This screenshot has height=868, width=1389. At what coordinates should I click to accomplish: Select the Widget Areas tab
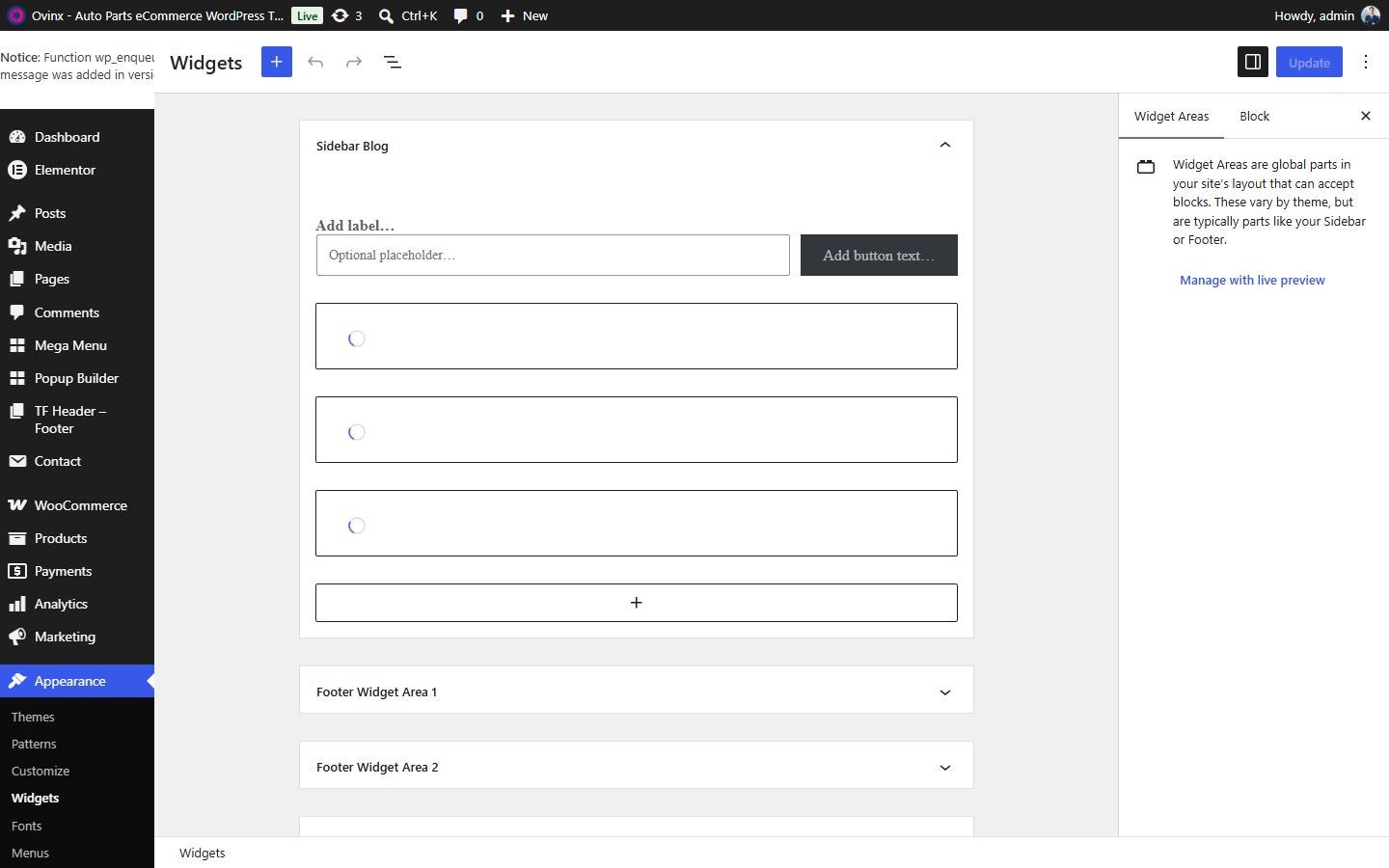pos(1171,116)
